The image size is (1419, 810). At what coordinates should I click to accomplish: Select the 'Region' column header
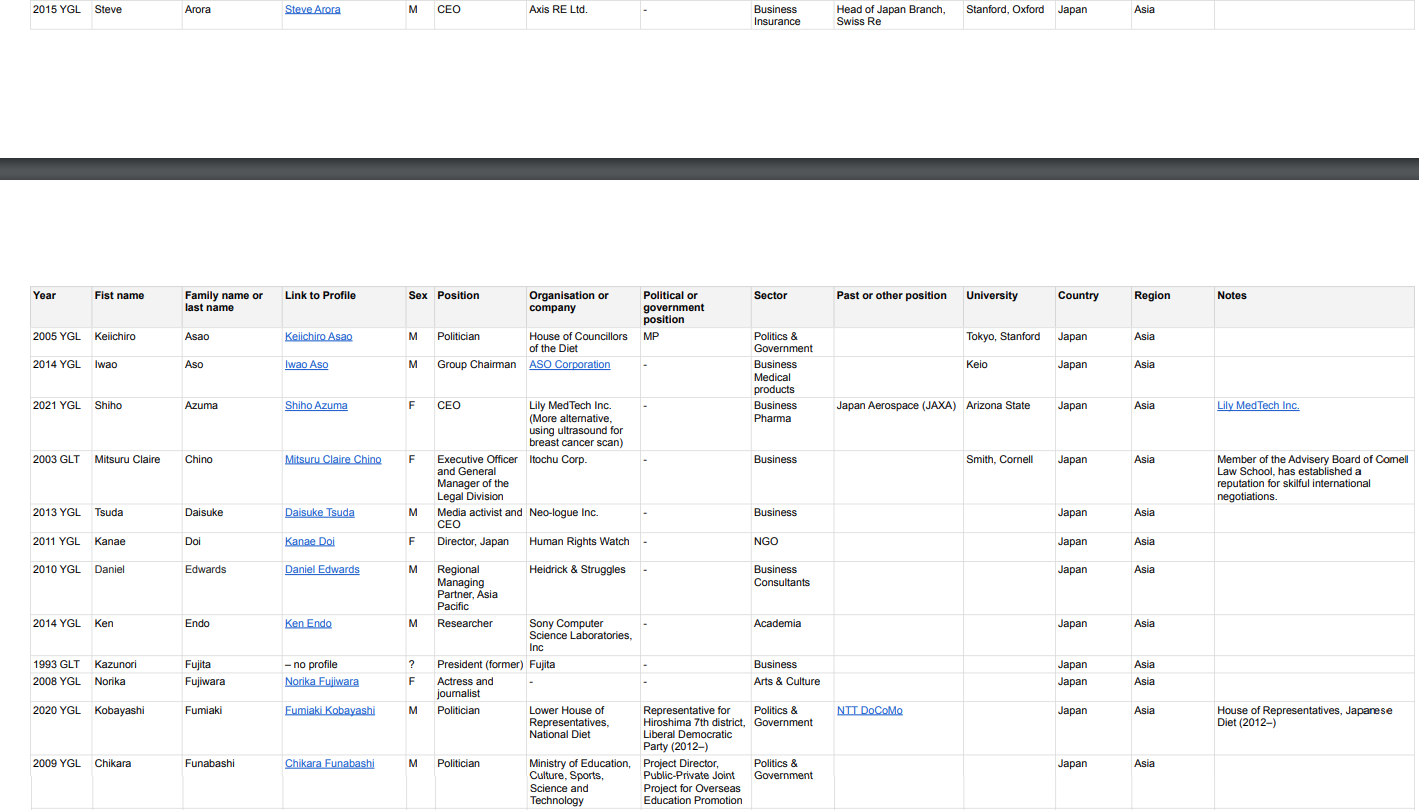point(1173,307)
